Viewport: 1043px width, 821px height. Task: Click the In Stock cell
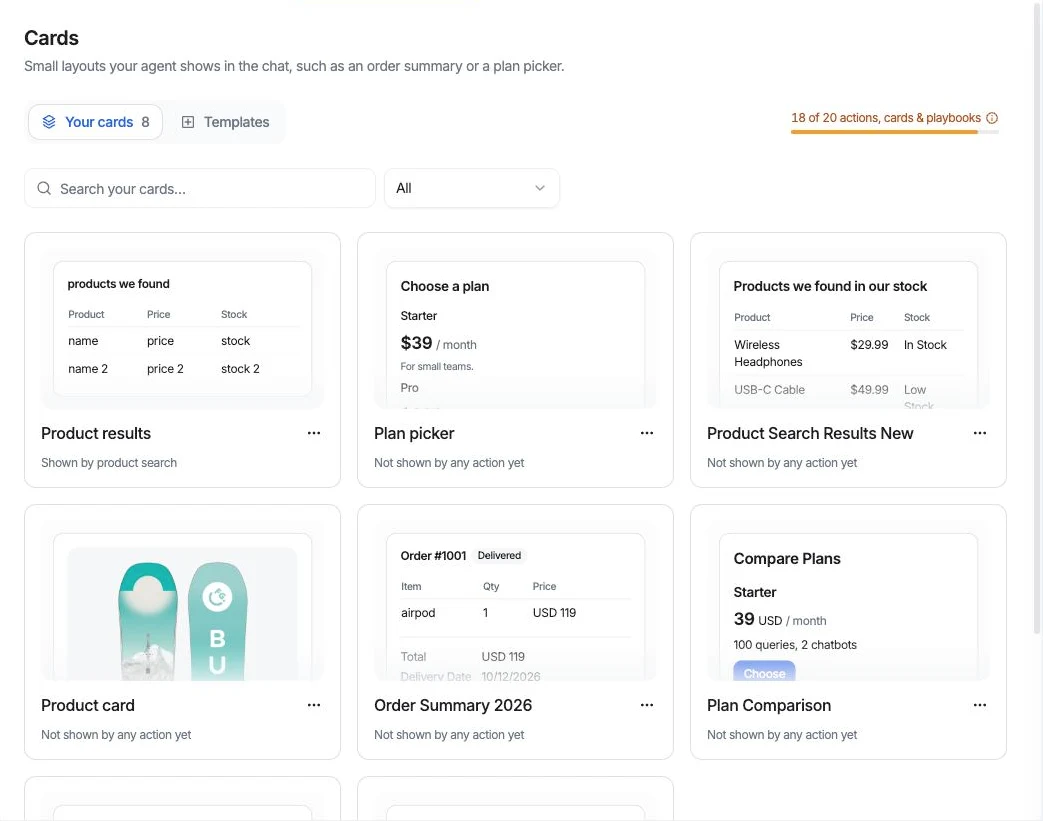[x=925, y=345]
